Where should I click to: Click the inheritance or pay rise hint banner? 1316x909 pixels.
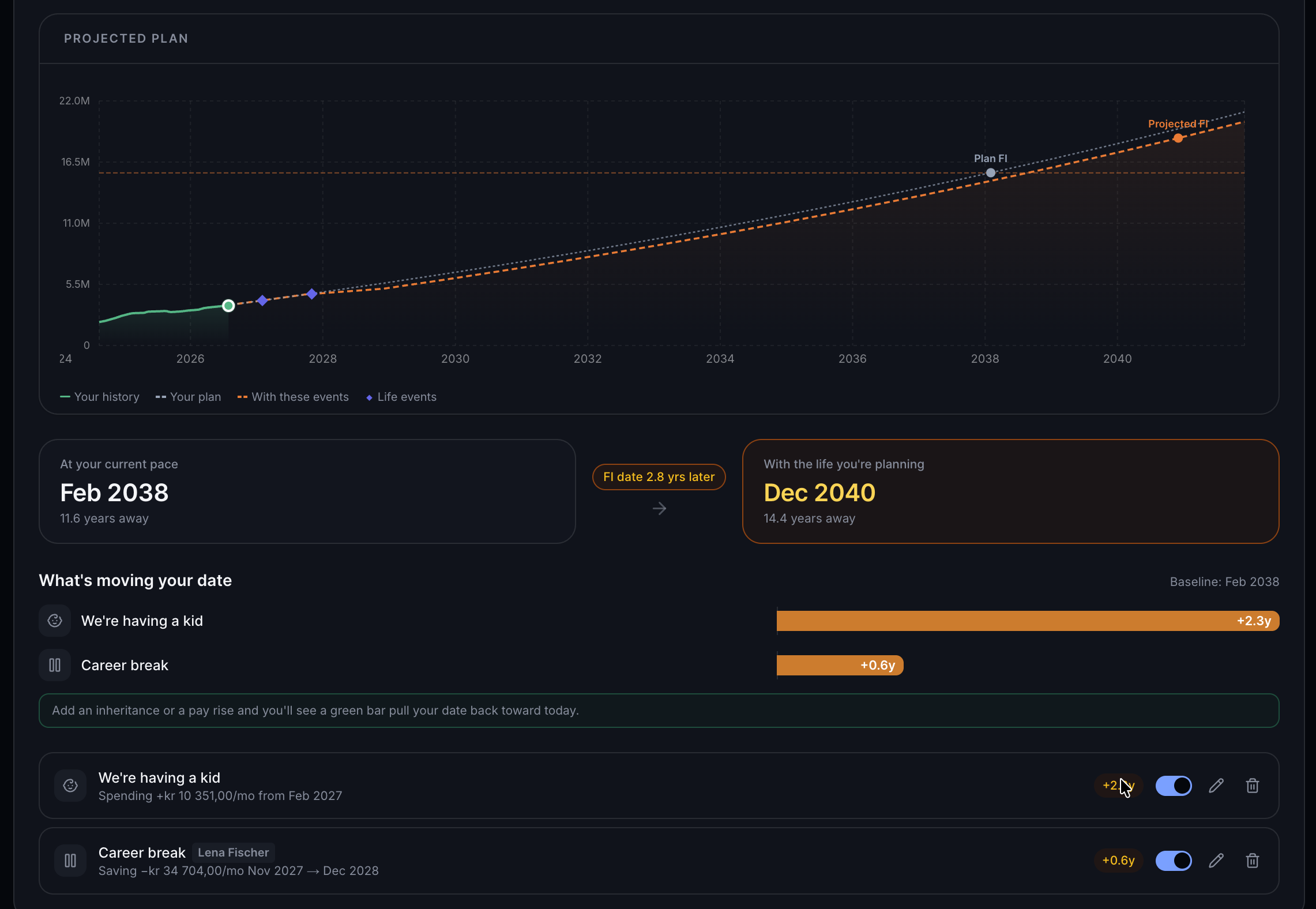click(659, 711)
